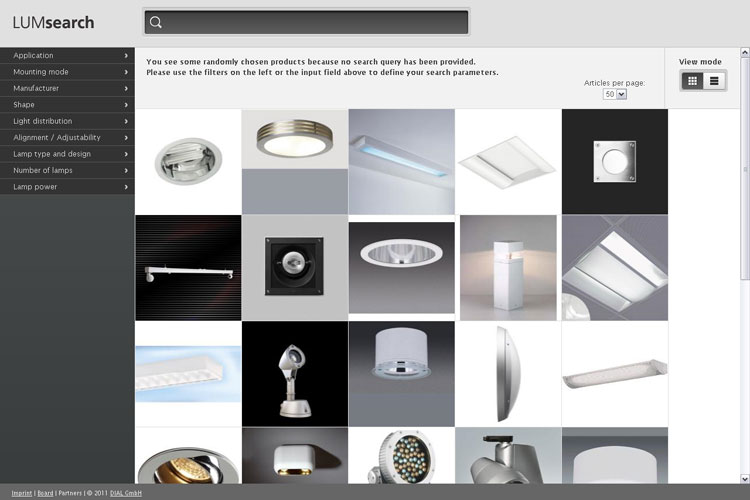
Task: Open the round recessed downlight reflector thumbnail
Action: point(188,161)
